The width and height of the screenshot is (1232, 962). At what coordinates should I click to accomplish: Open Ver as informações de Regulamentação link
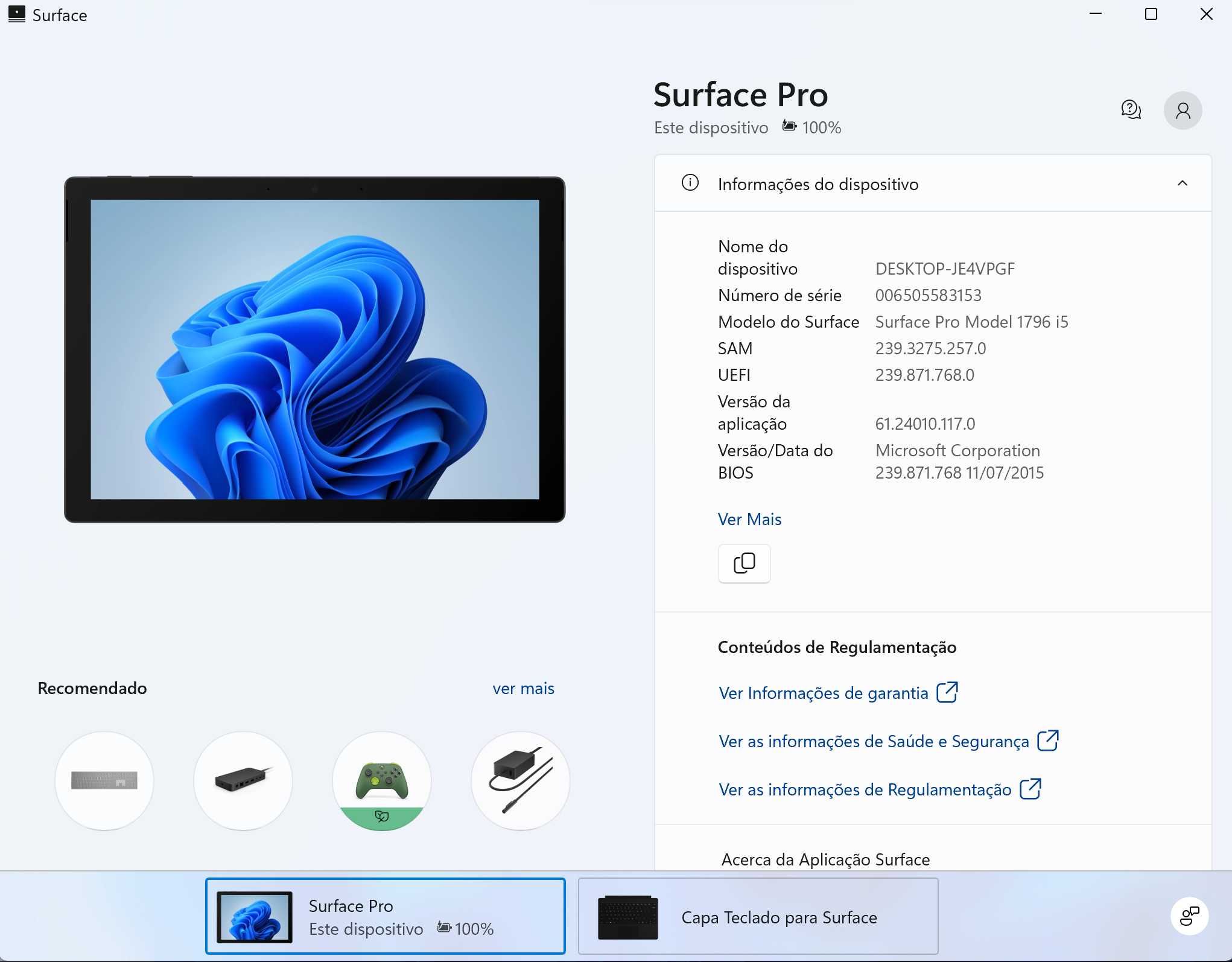865,789
